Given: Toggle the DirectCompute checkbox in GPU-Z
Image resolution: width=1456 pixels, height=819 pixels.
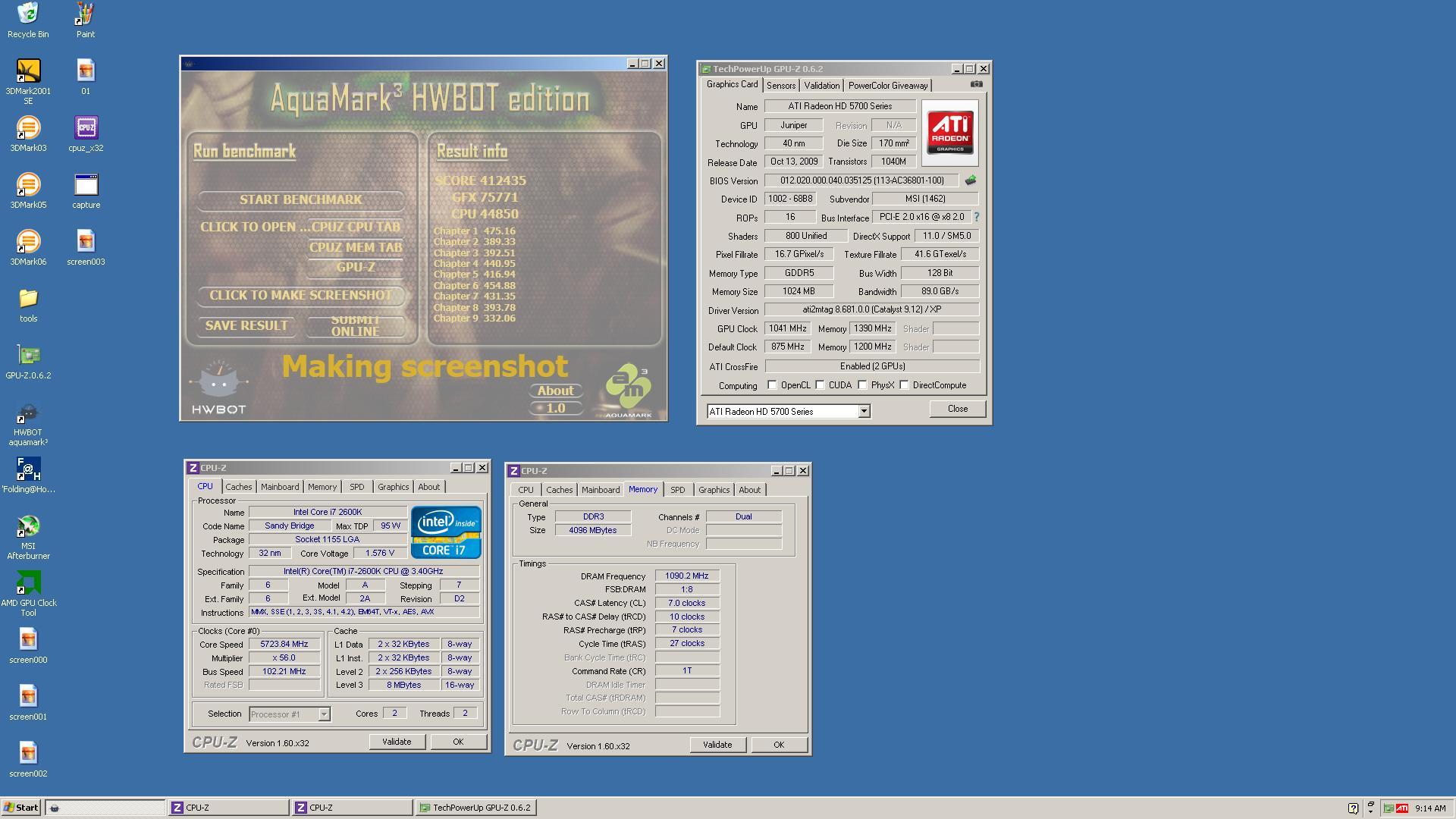Looking at the screenshot, I should click(904, 385).
